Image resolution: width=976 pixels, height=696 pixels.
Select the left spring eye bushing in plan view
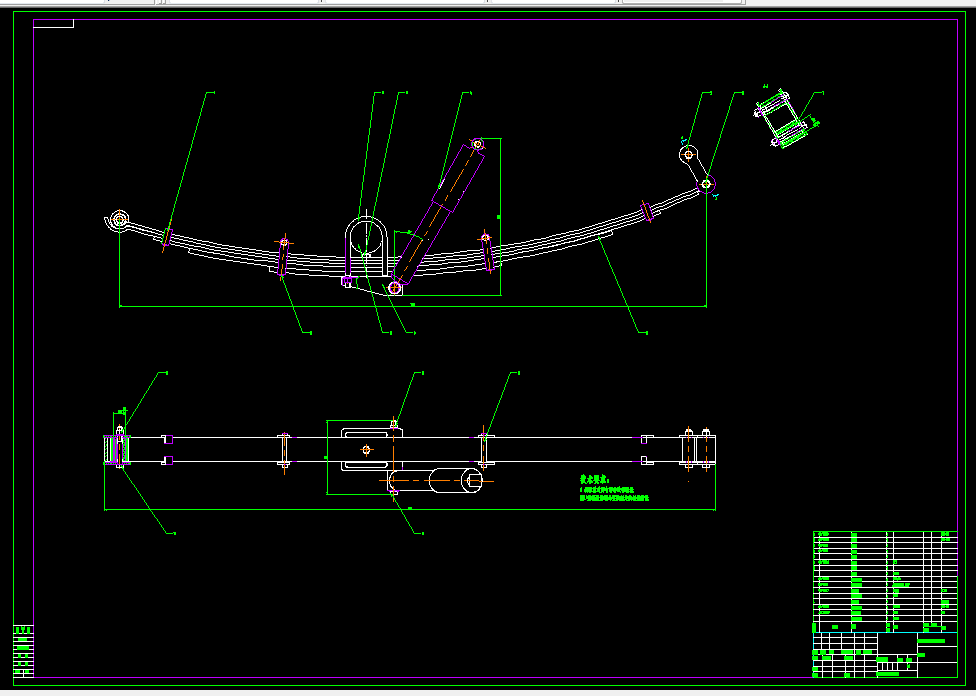point(118,449)
